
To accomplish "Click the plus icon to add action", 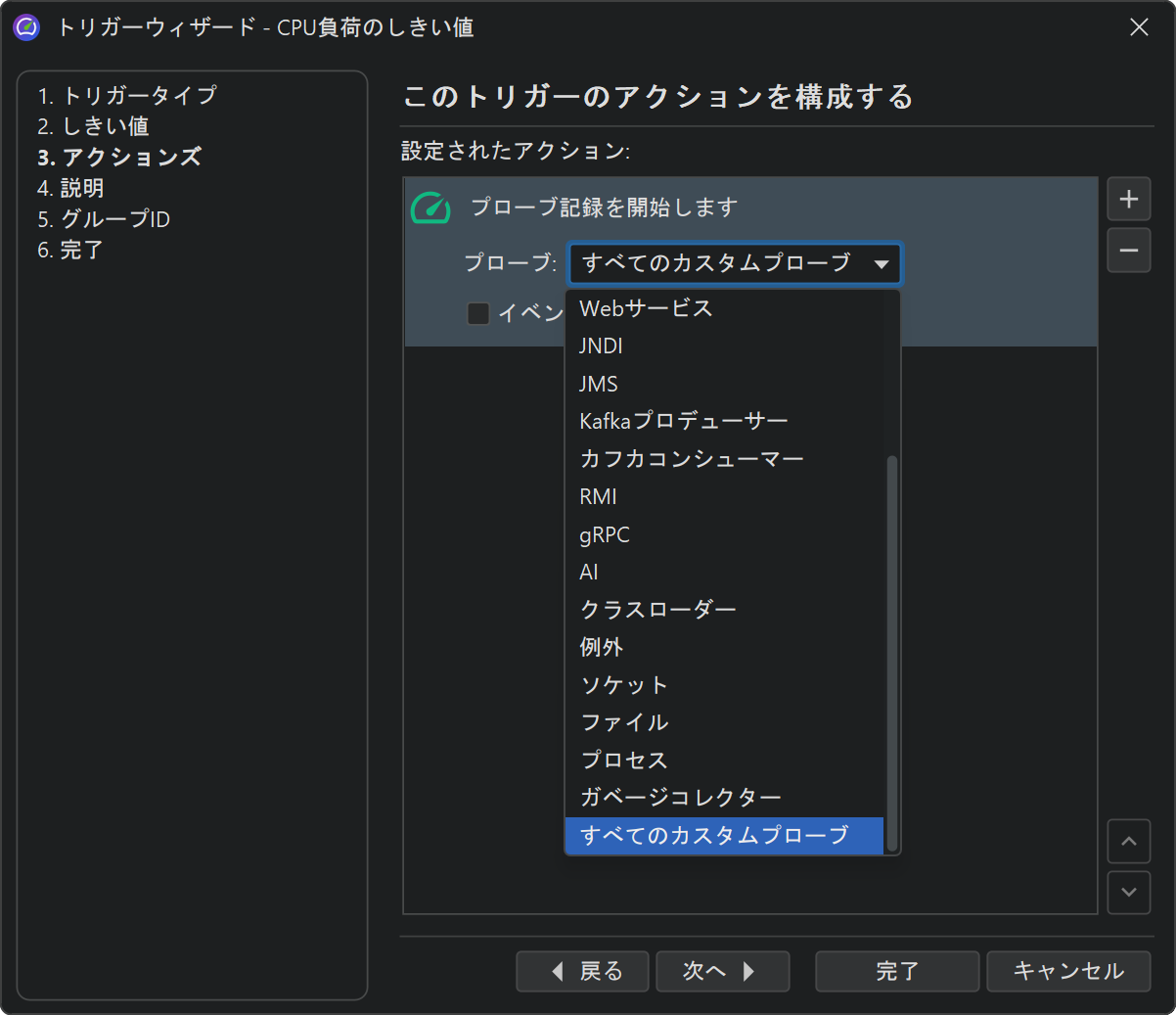I will pos(1128,200).
